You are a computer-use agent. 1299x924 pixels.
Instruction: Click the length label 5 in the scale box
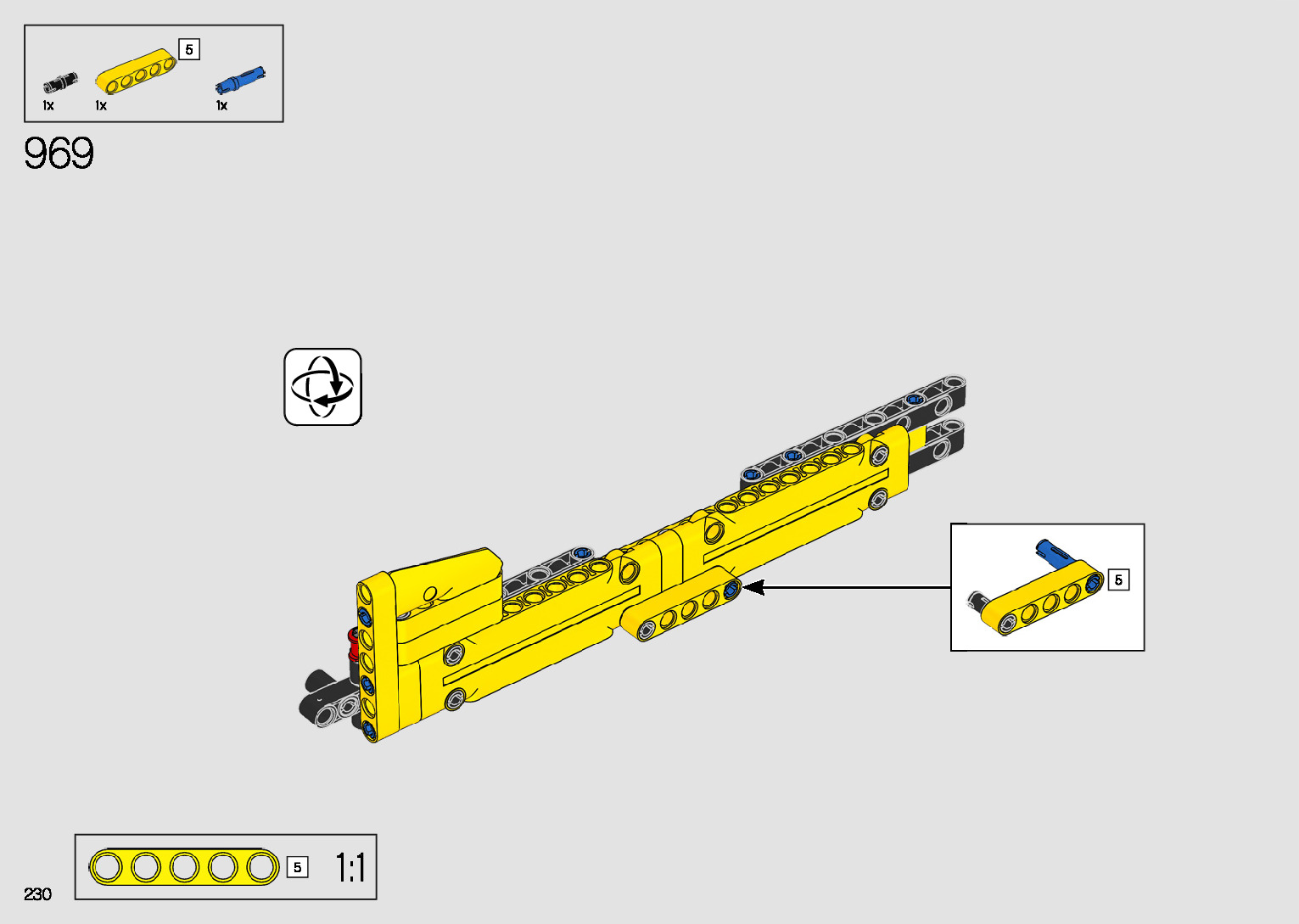click(297, 867)
